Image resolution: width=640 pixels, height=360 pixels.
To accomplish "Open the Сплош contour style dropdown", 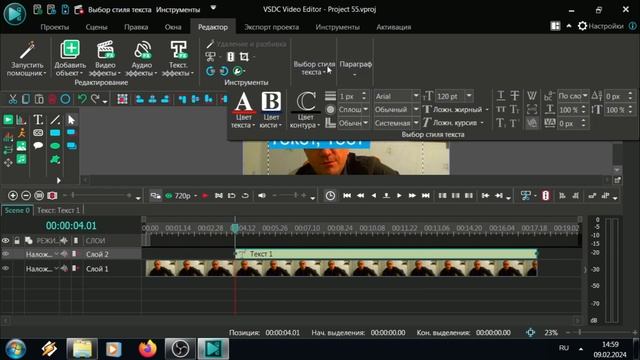I will click(365, 109).
